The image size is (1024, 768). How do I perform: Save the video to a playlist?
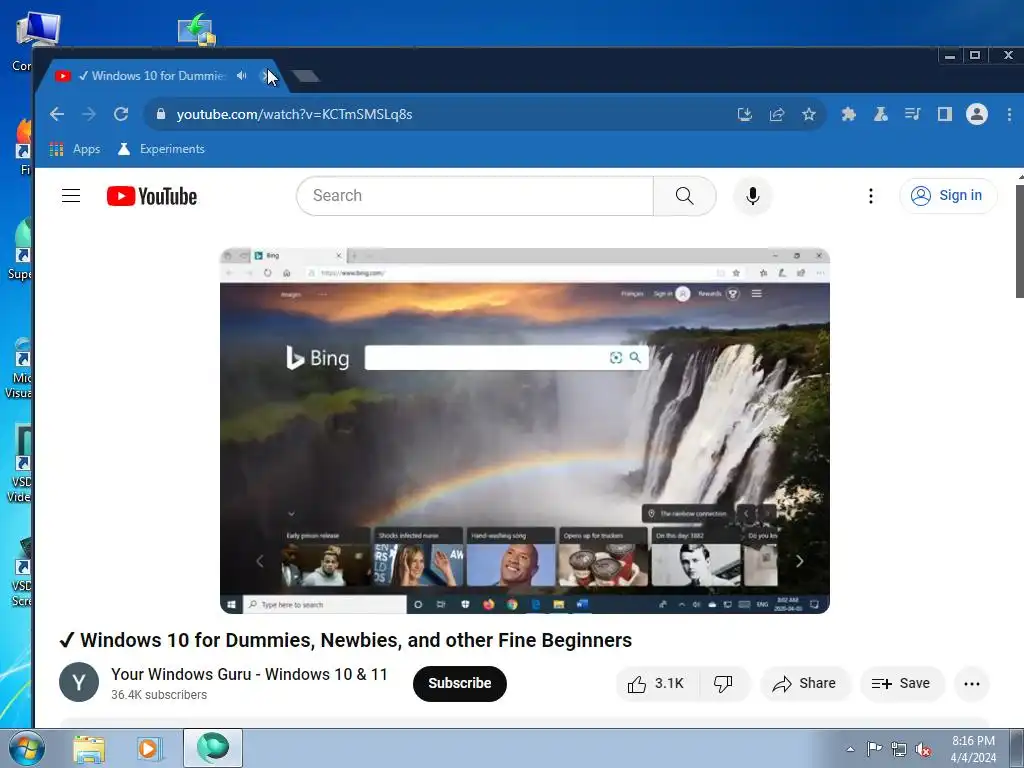pyautogui.click(x=901, y=684)
